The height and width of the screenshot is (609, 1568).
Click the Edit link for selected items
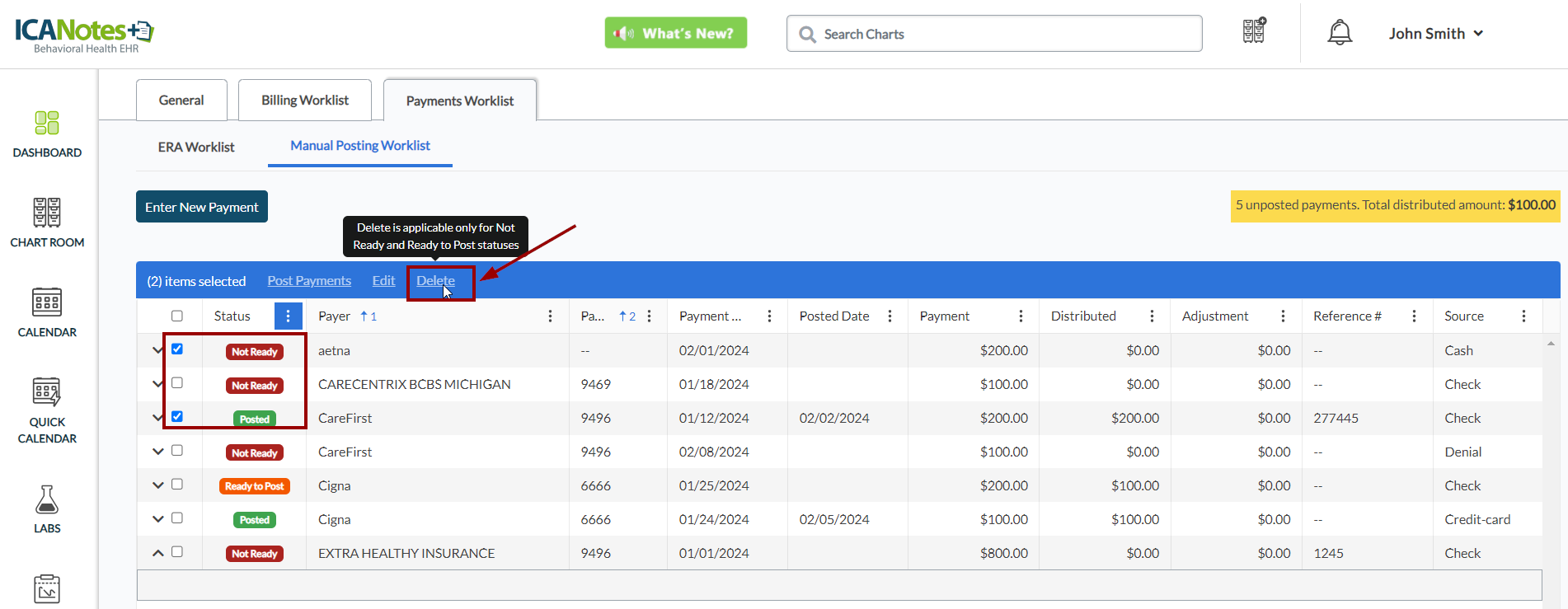pyautogui.click(x=383, y=281)
